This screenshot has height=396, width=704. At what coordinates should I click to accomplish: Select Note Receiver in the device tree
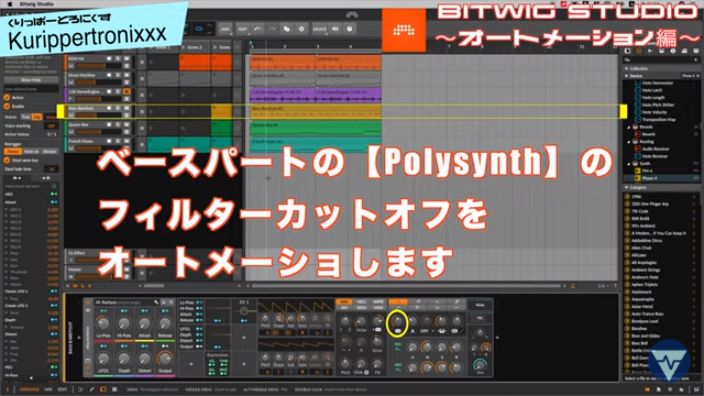point(655,156)
